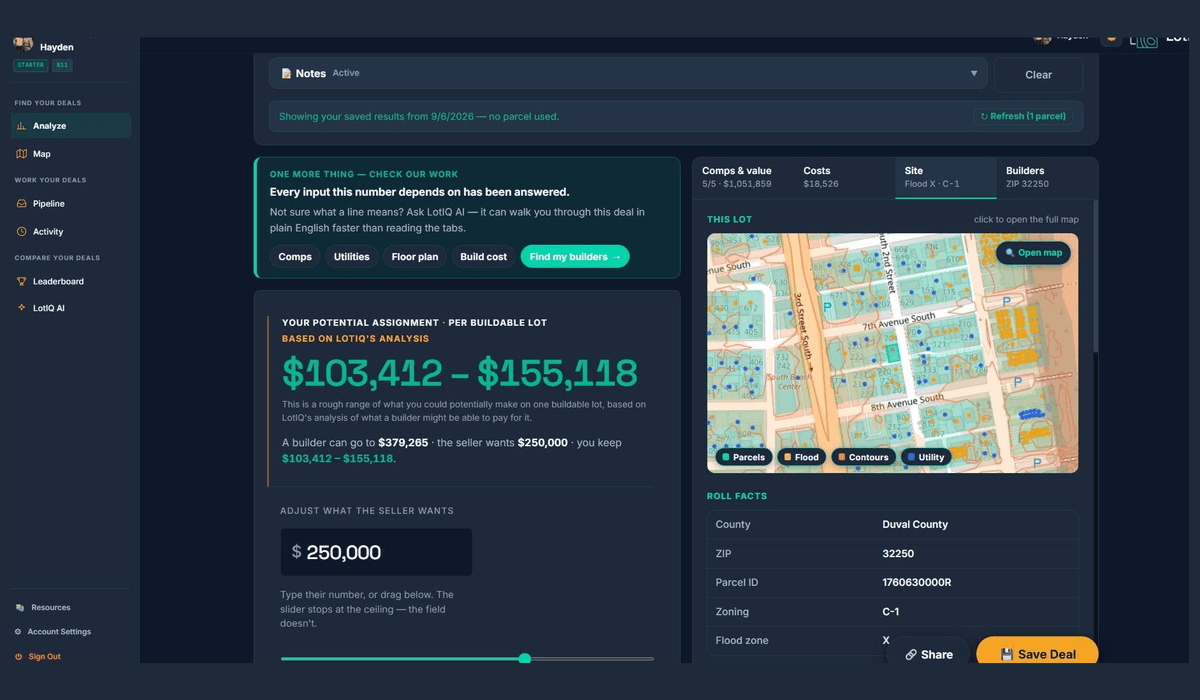Click the Build cost suggestion chip
The width and height of the screenshot is (1200, 700).
tap(484, 257)
